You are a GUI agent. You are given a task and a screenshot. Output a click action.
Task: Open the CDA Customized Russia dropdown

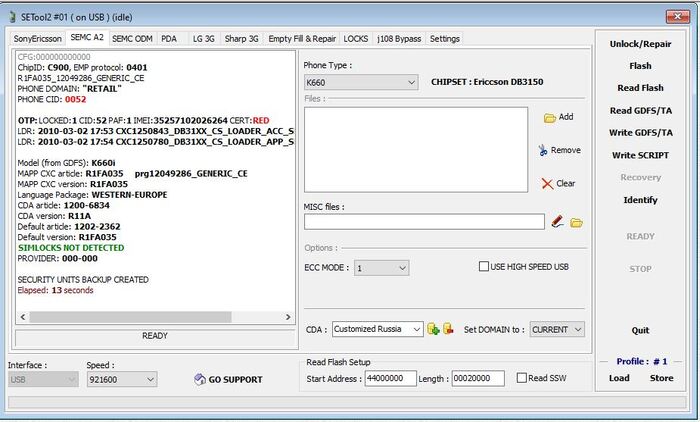point(378,329)
